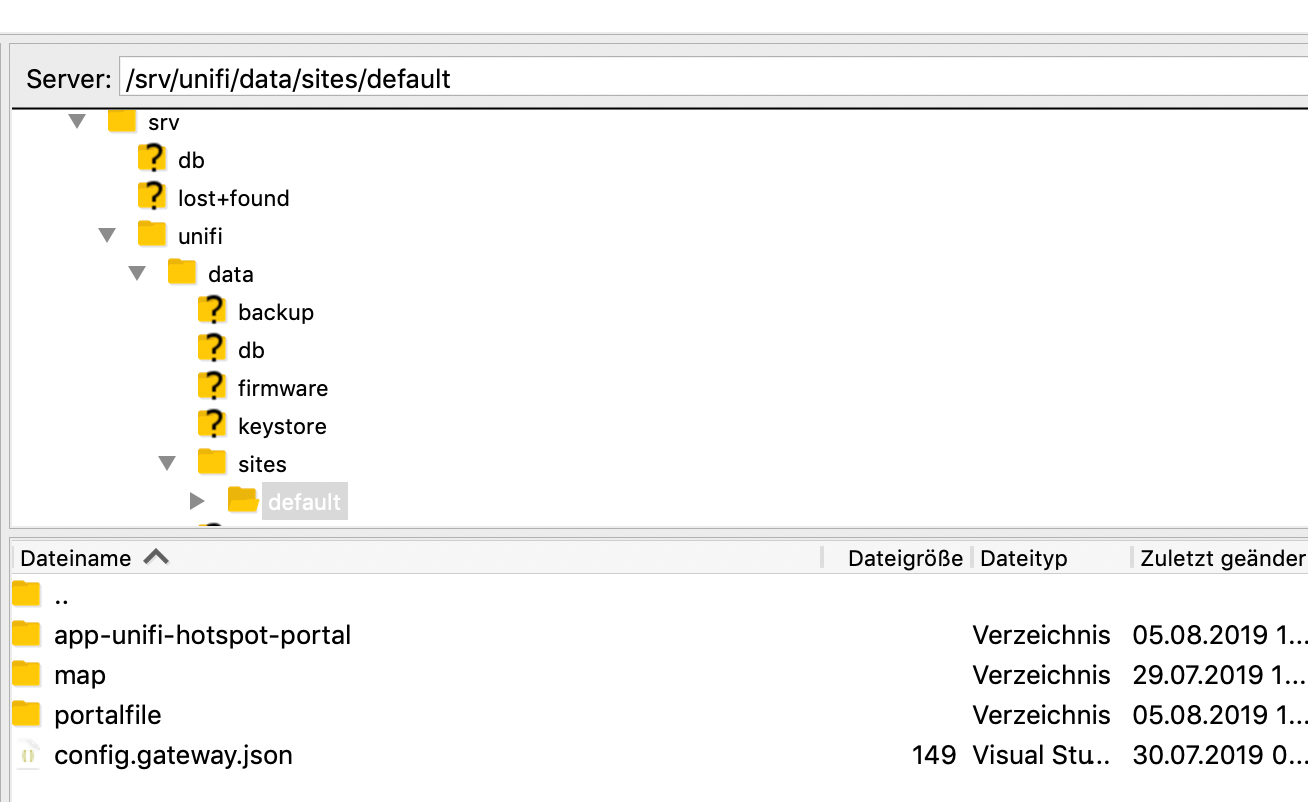Click the unknown-folder icon beside backup
The height and width of the screenshot is (802, 1308).
tap(212, 310)
